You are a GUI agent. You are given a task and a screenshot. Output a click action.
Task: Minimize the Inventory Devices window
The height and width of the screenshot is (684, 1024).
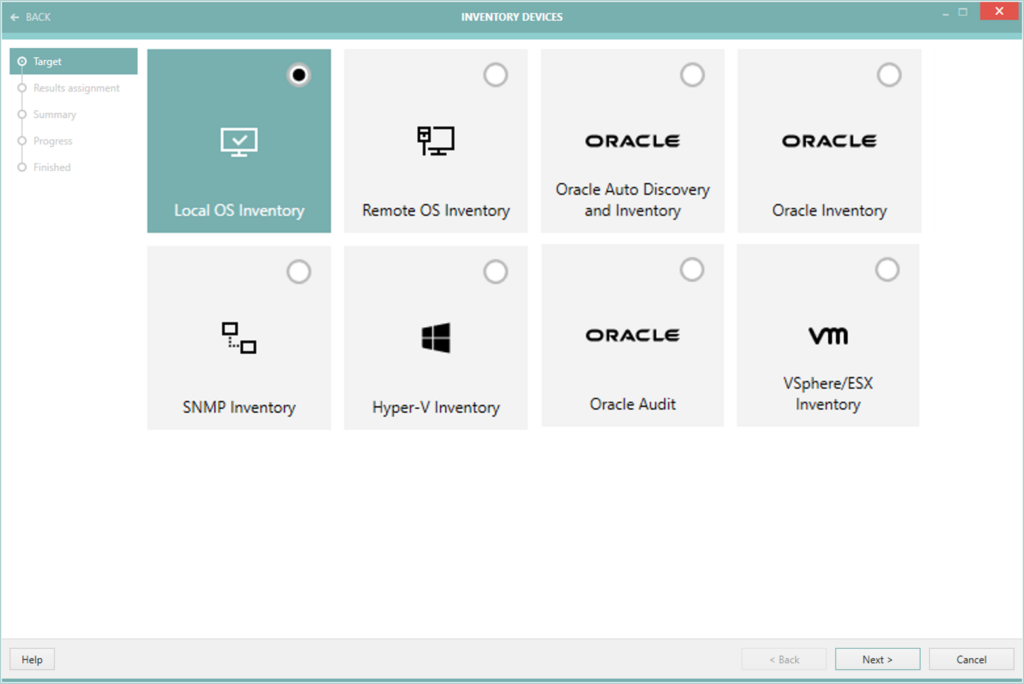pyautogui.click(x=945, y=12)
